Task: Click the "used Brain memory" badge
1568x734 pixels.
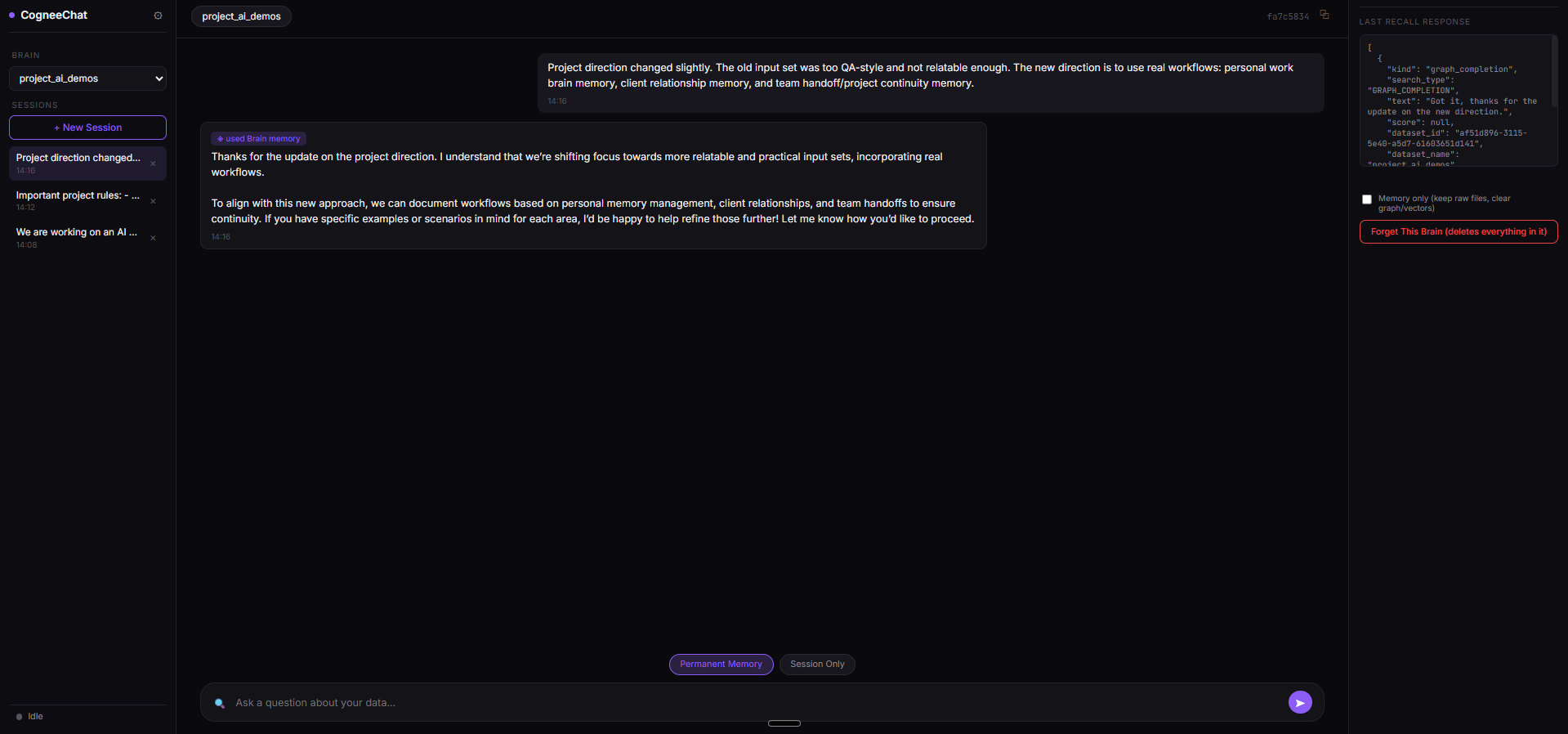Action: point(258,139)
